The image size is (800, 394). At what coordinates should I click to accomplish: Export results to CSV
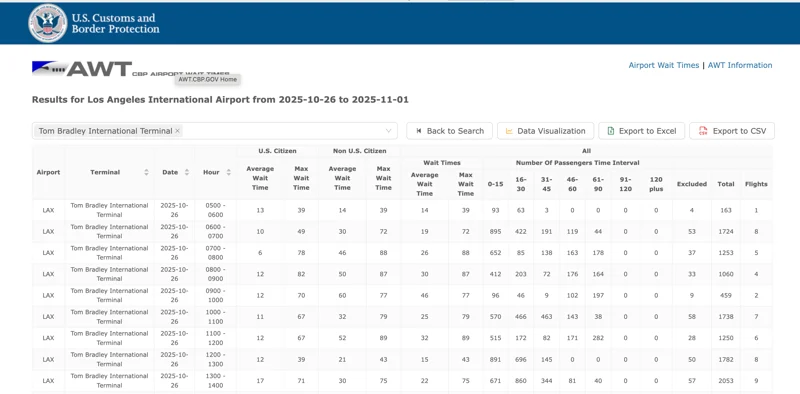pos(732,131)
